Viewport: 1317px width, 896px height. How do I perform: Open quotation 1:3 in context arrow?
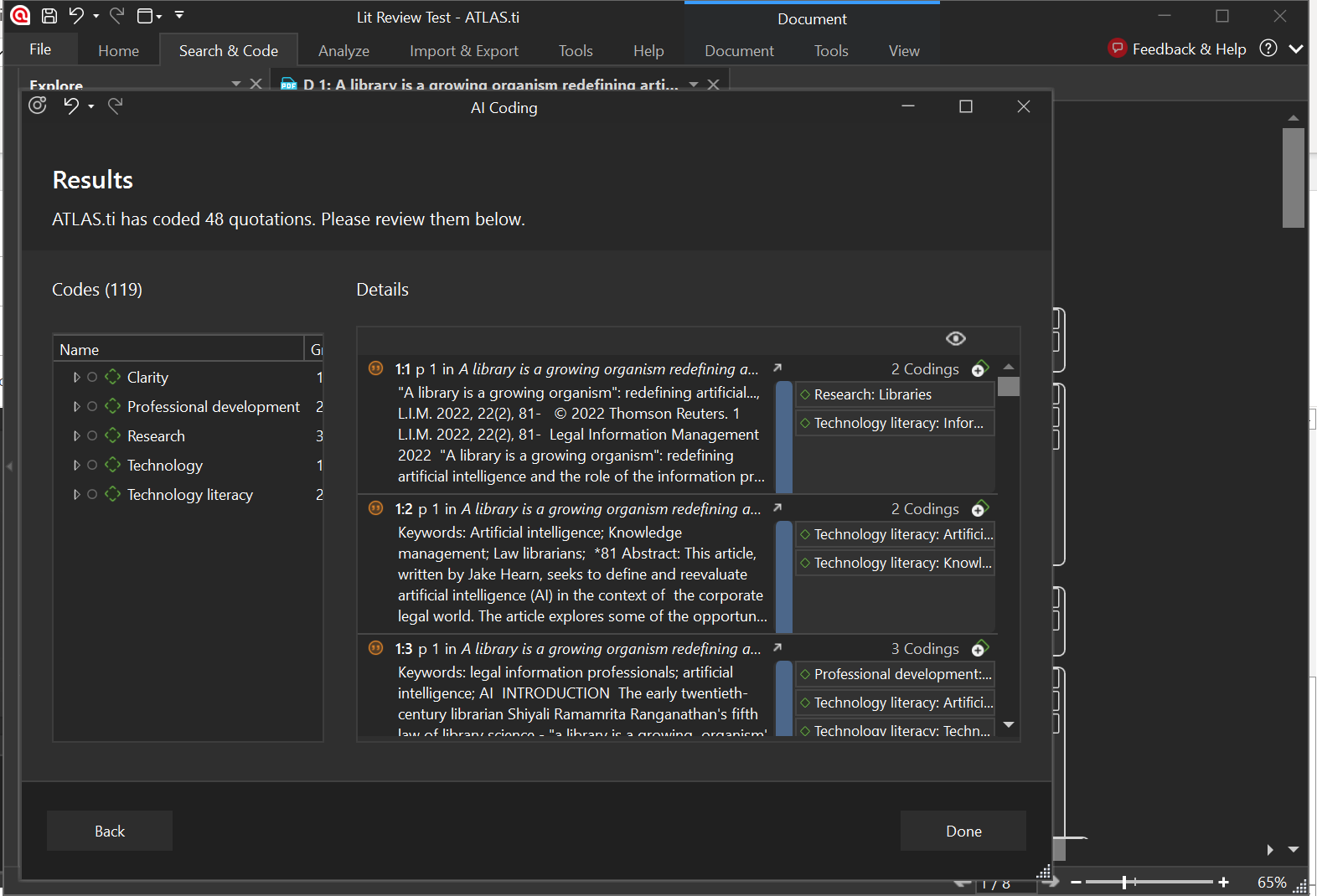pos(777,647)
